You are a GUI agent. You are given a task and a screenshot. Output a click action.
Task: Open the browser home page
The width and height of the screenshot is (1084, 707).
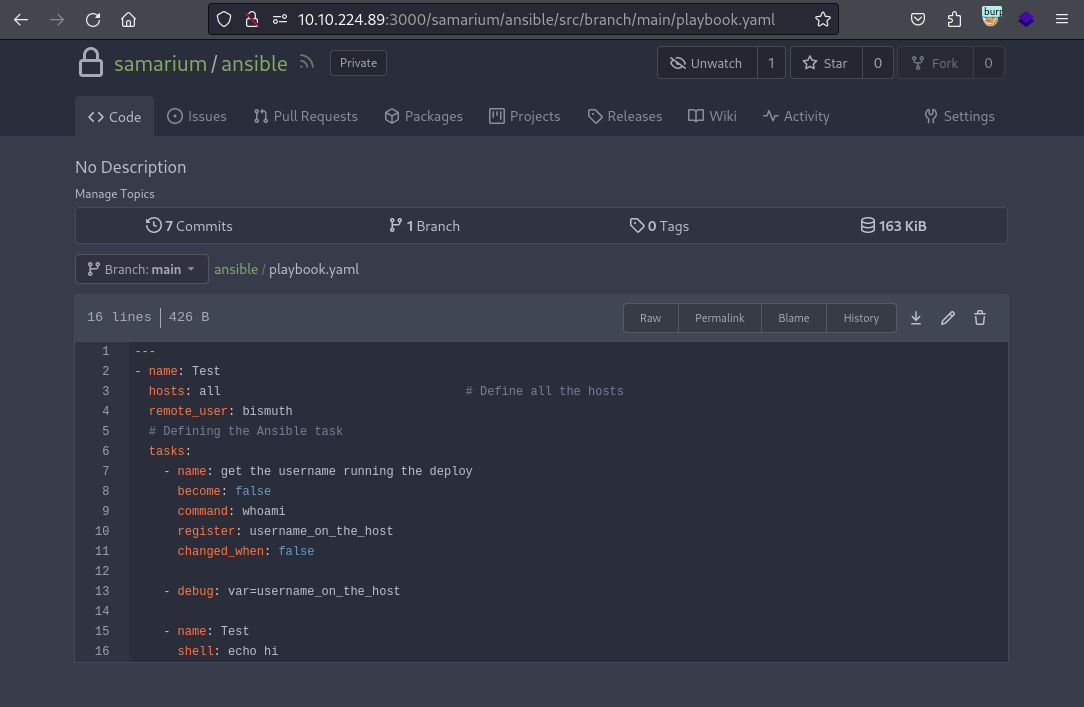tap(129, 19)
